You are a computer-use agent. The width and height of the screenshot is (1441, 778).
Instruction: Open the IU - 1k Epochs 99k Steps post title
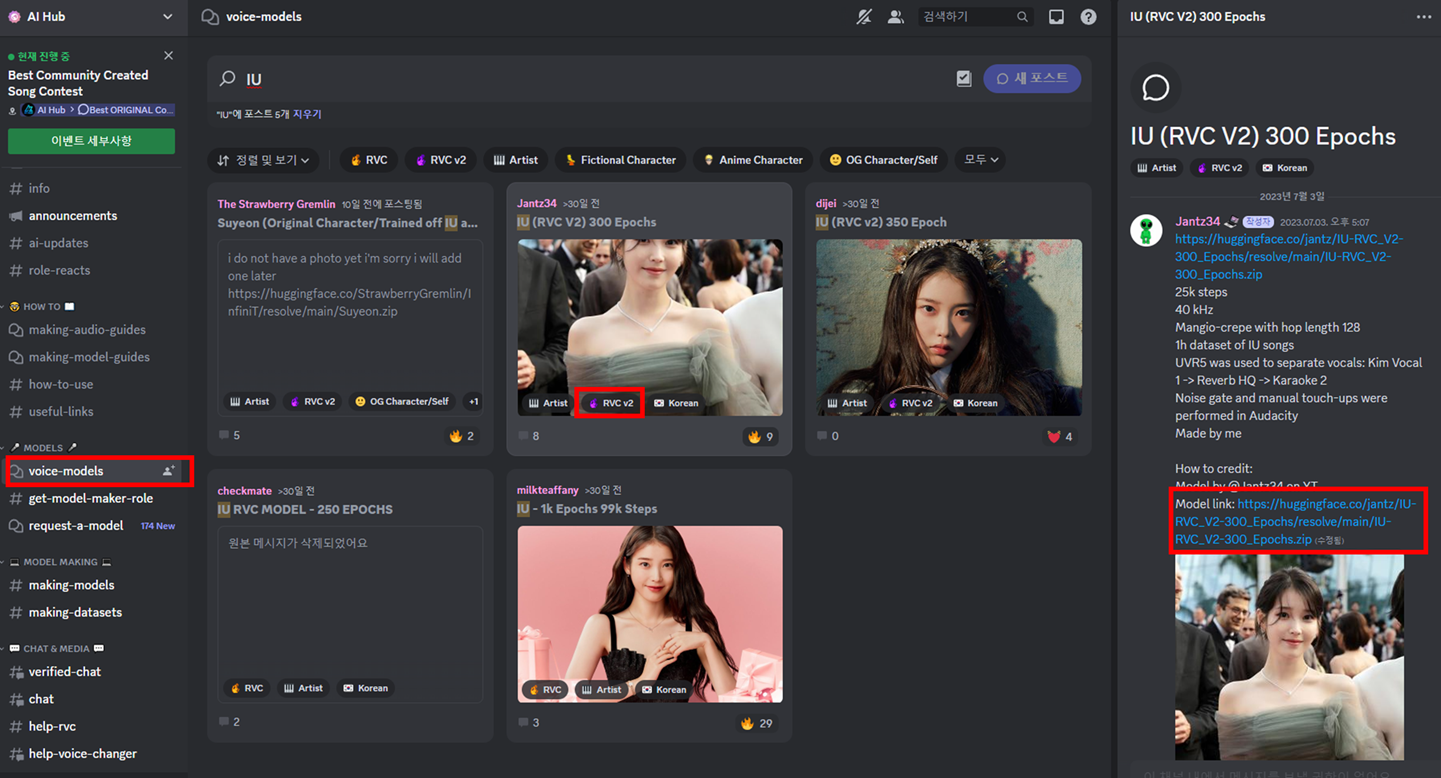(x=587, y=509)
